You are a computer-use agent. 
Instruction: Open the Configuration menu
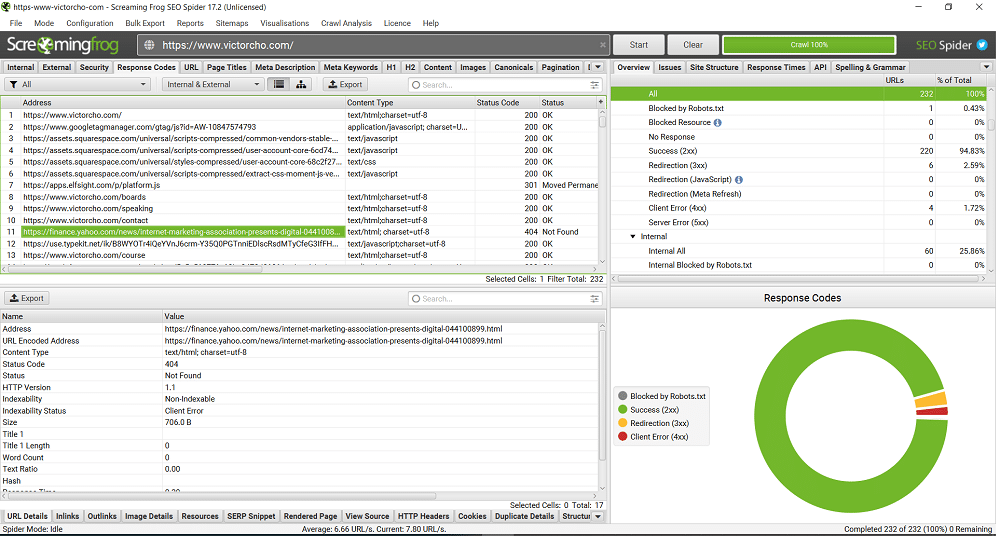[90, 23]
